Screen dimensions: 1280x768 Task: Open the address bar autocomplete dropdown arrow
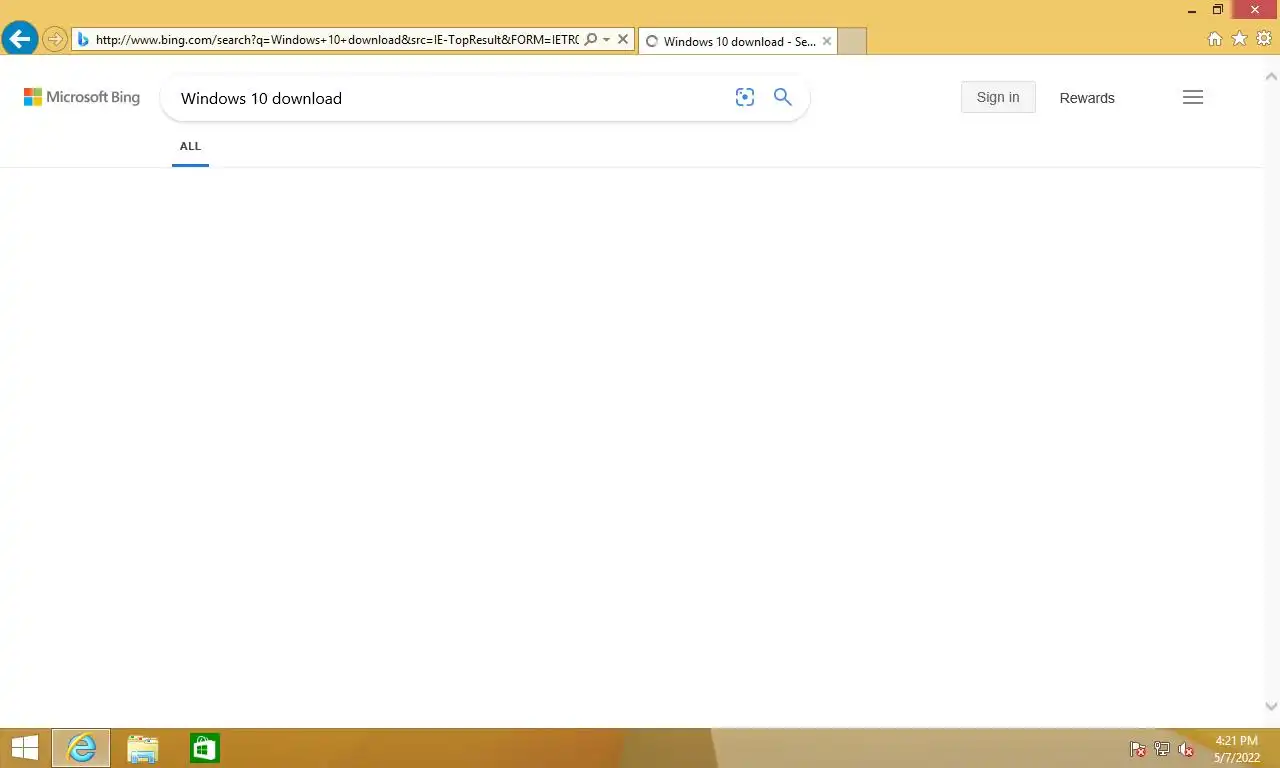(x=606, y=40)
